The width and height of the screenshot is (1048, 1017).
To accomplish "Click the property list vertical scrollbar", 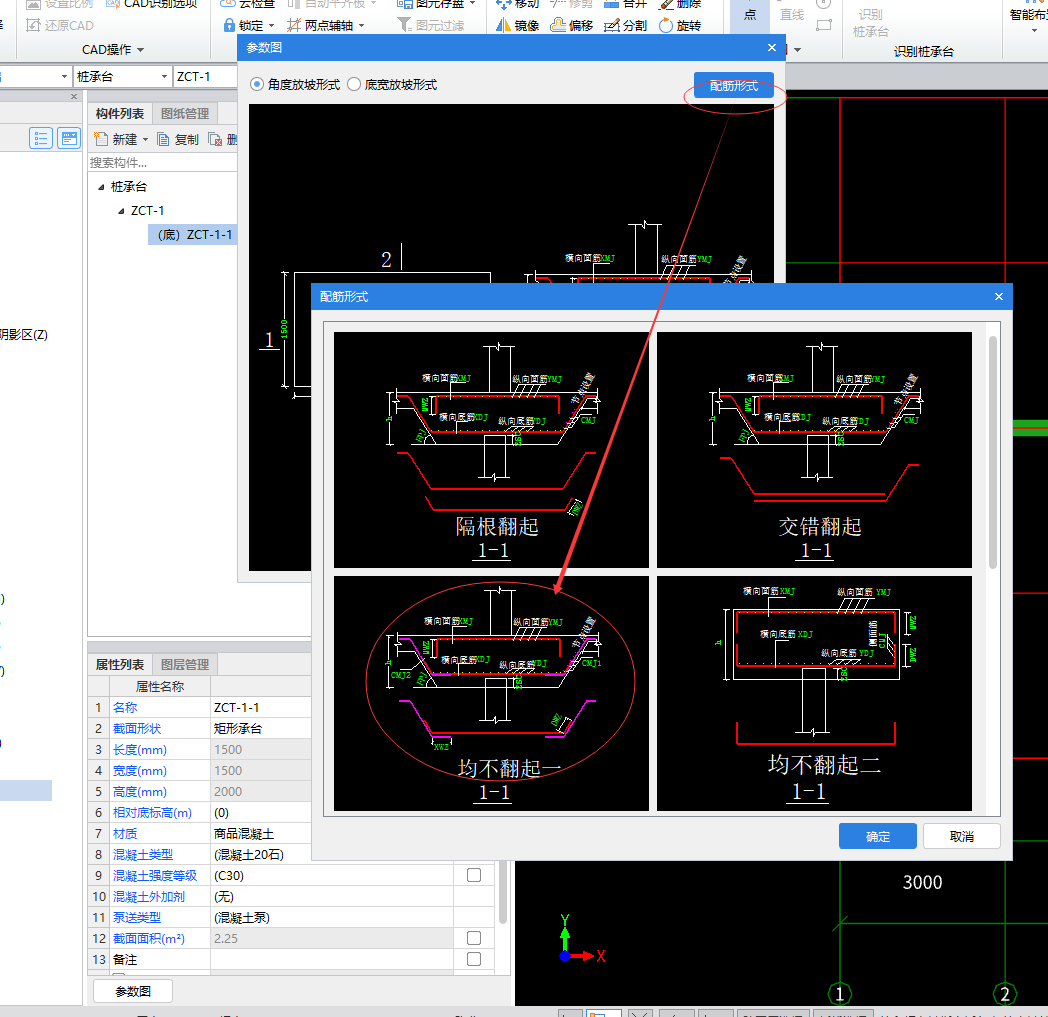I will pyautogui.click(x=503, y=892).
